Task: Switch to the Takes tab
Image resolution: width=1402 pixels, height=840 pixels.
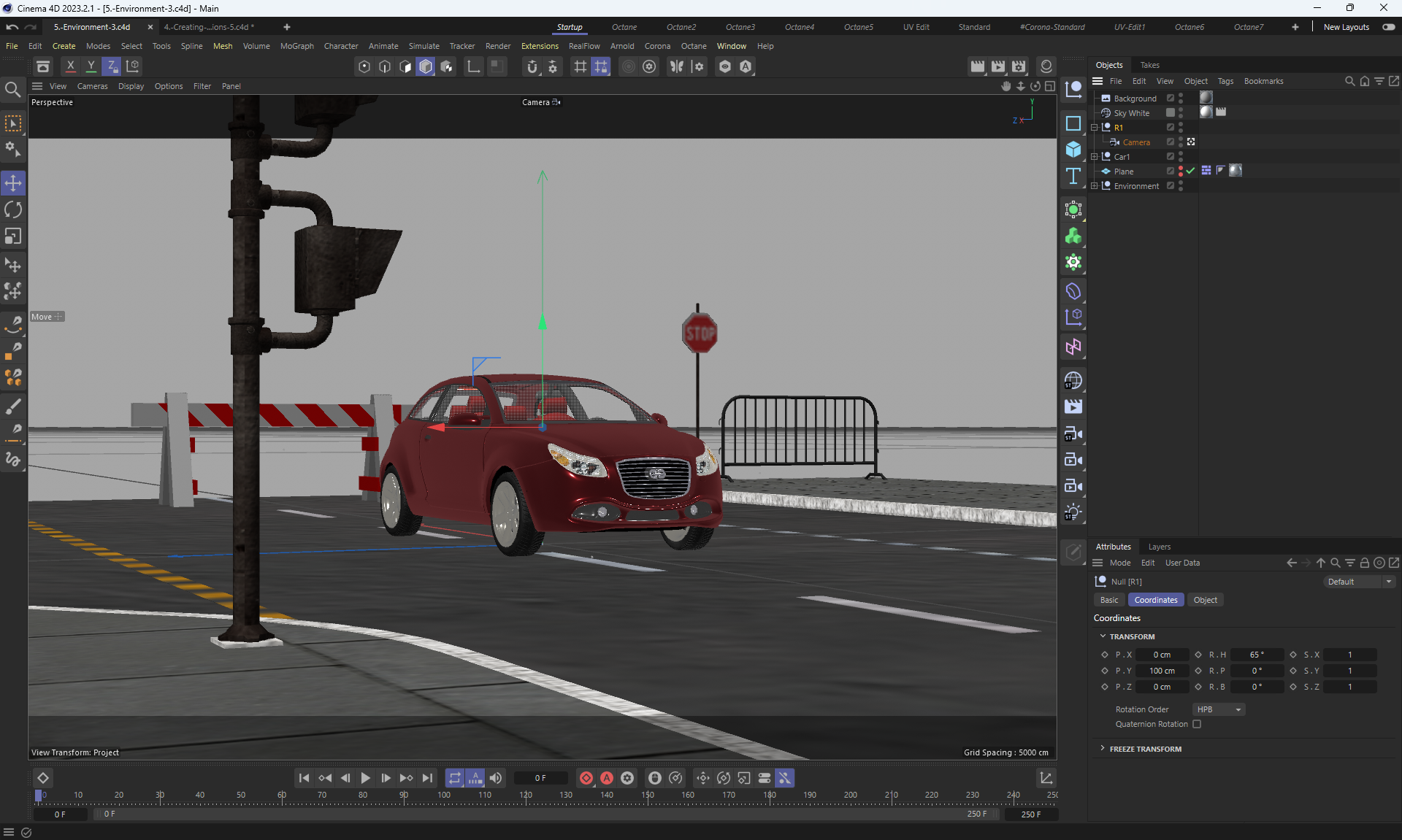Action: (x=1149, y=65)
